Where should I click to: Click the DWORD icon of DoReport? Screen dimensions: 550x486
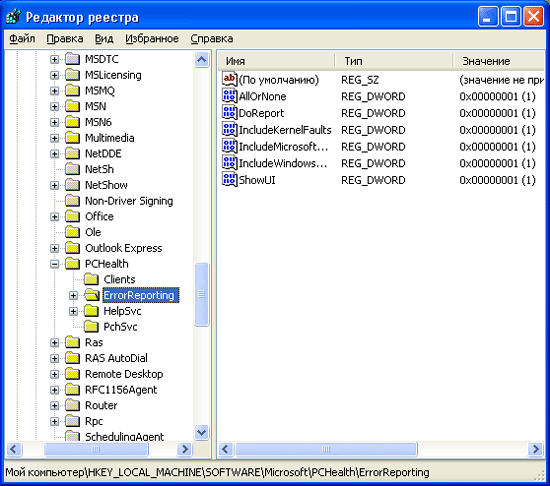pos(229,113)
